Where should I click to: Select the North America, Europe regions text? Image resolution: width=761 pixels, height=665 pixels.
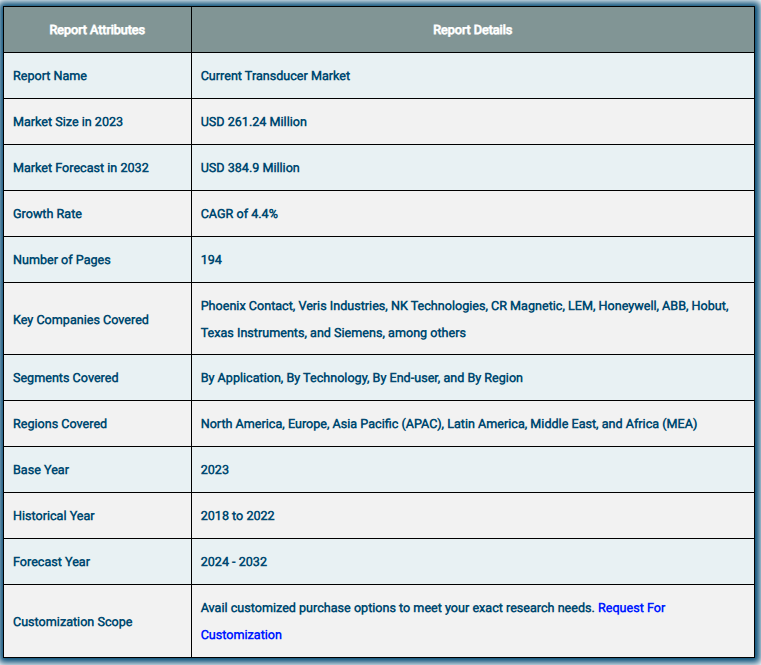[x=449, y=424]
